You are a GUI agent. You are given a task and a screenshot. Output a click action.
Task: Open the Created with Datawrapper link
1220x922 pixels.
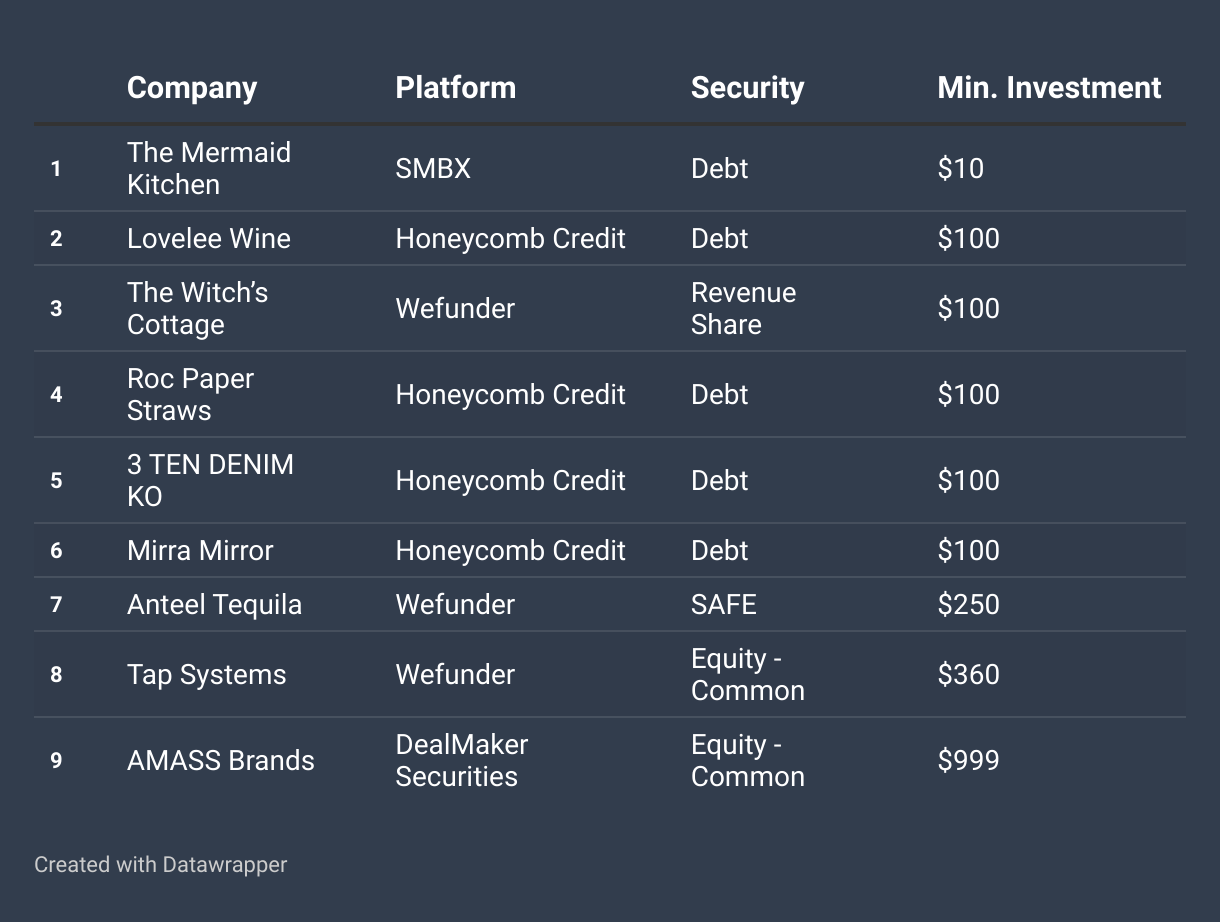(x=161, y=864)
